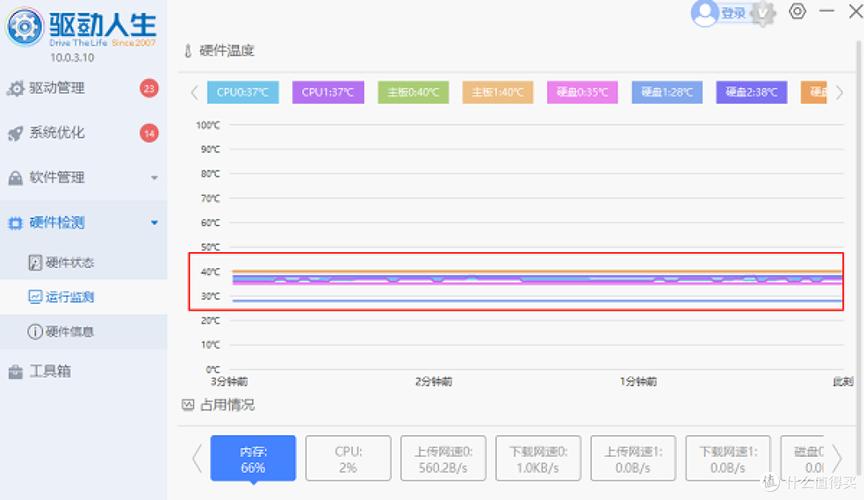The image size is (864, 500).
Task: Click 硬件检测 chip icon in sidebar
Action: [15, 223]
